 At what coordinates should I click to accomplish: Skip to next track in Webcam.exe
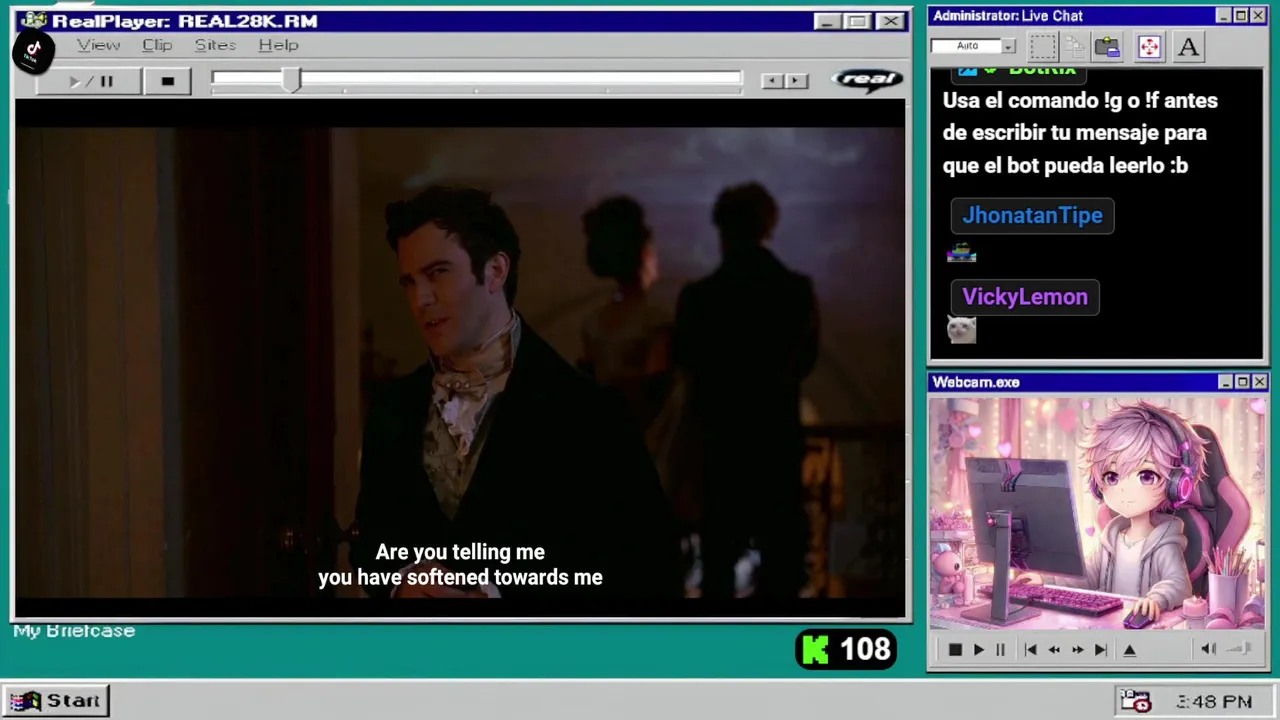tap(1100, 650)
